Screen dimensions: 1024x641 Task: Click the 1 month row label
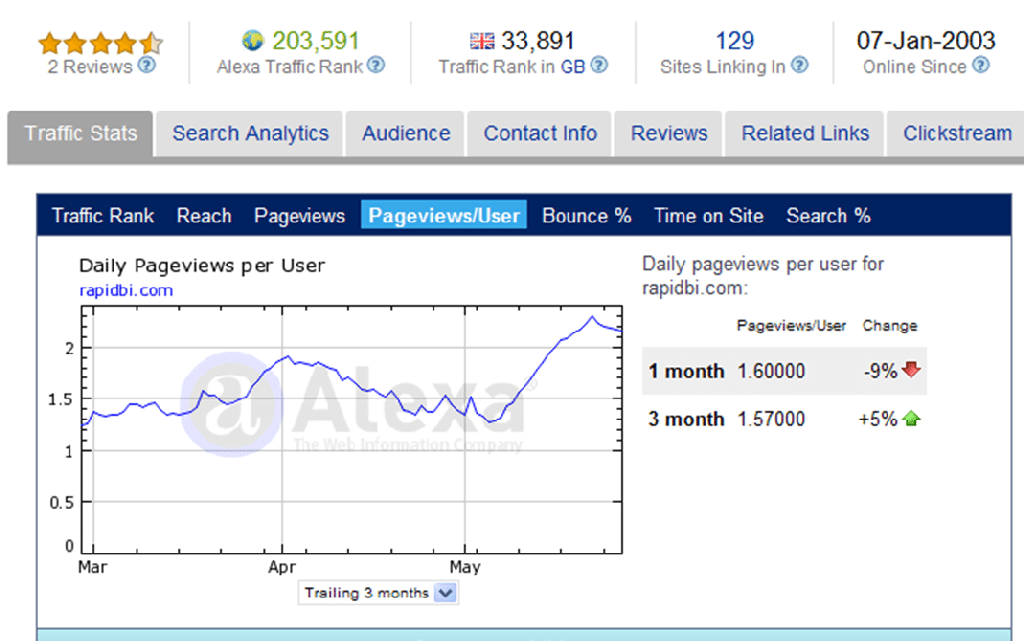(x=686, y=371)
